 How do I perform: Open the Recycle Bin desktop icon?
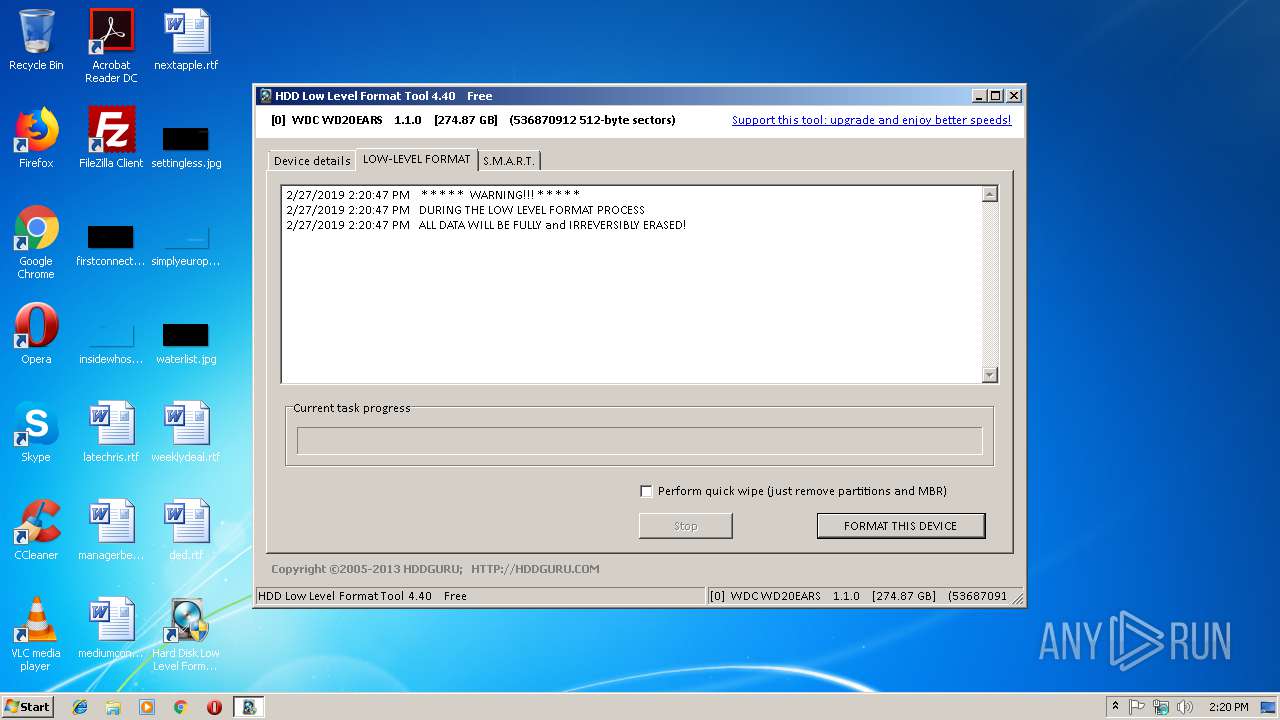36,40
